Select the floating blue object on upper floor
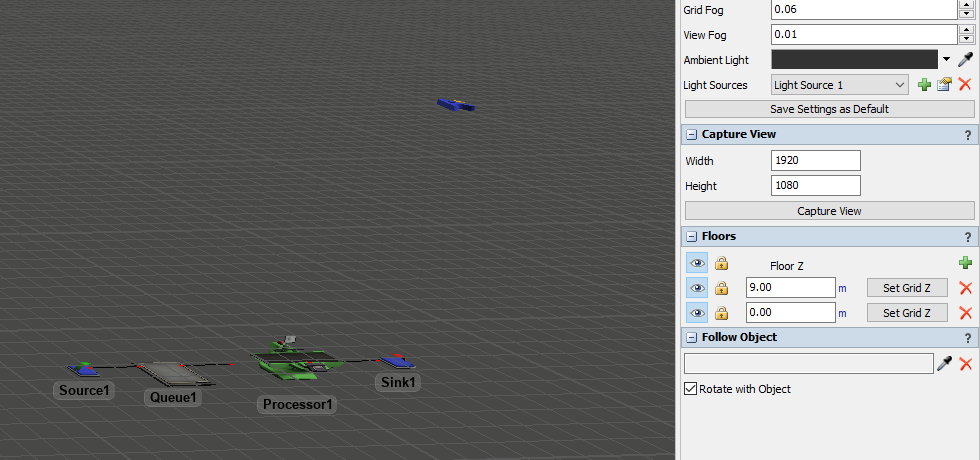980x460 pixels. pyautogui.click(x=456, y=104)
